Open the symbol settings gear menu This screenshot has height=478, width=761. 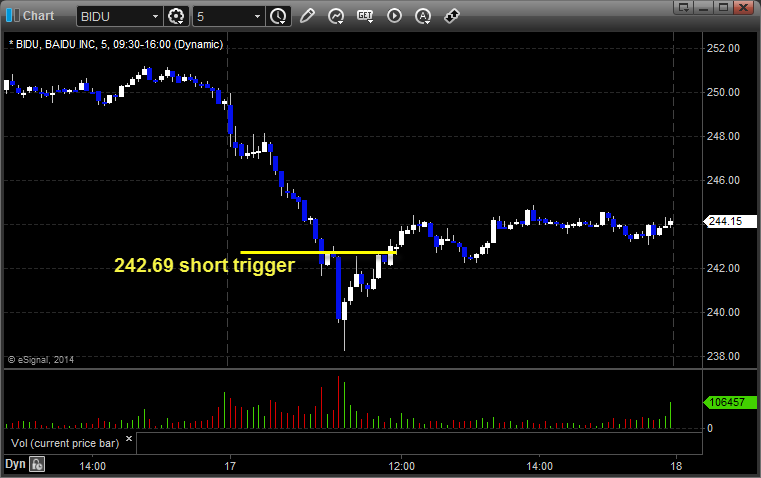pyautogui.click(x=176, y=16)
